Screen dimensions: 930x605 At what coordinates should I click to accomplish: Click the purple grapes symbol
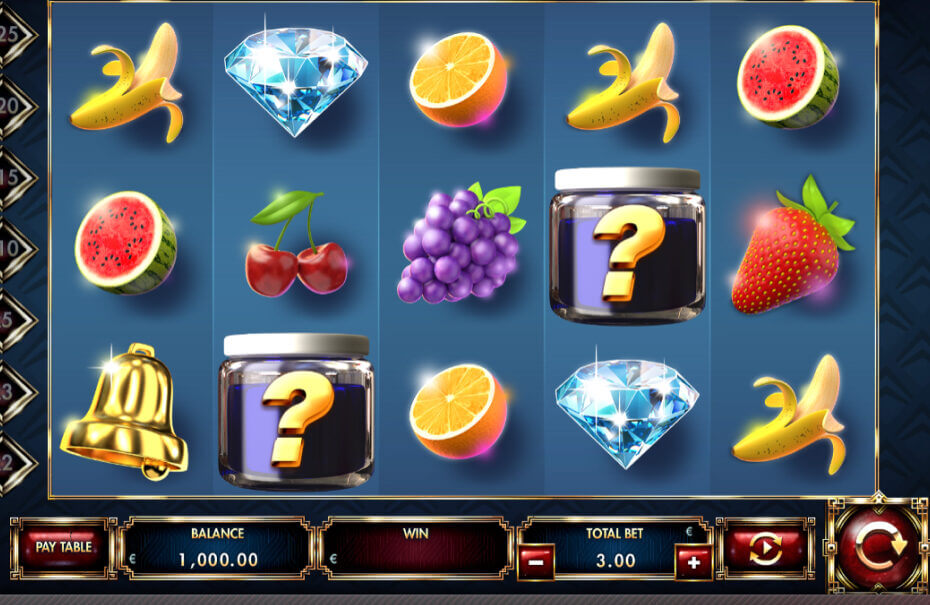click(462, 243)
